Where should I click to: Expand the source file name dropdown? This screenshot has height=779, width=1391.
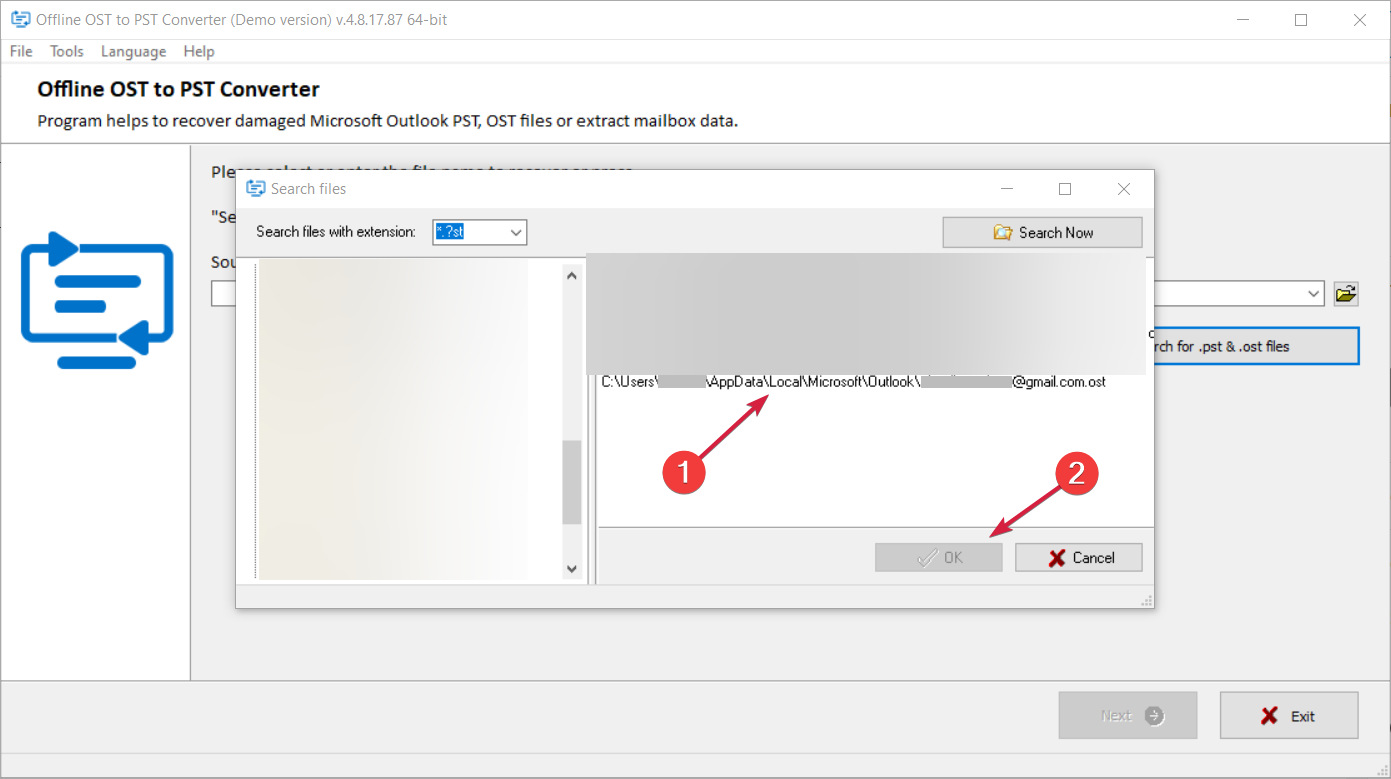[x=1314, y=294]
